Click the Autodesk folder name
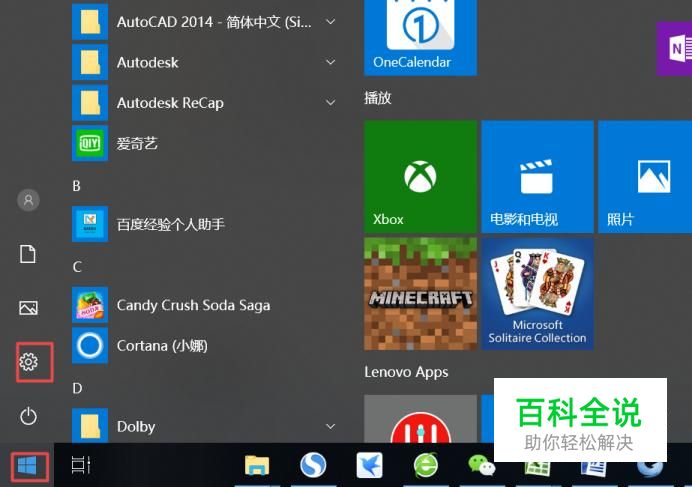Image resolution: width=692 pixels, height=487 pixels. (147, 62)
